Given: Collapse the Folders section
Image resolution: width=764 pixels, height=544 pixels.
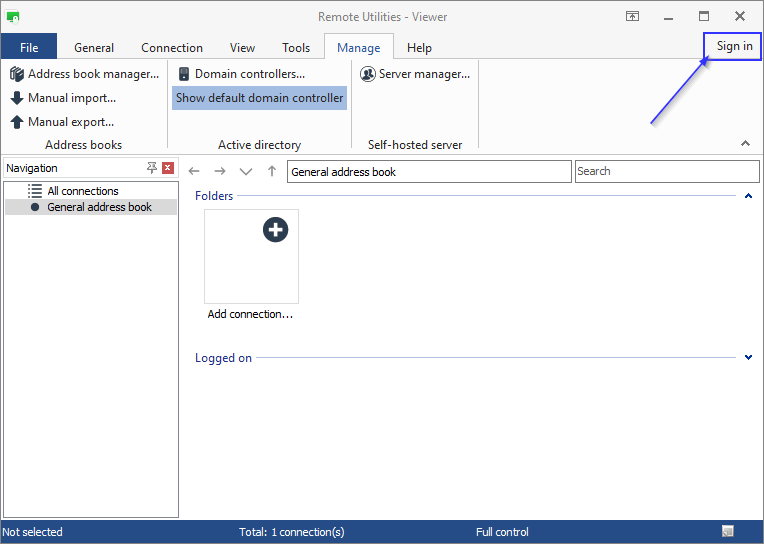Looking at the screenshot, I should pos(748,196).
